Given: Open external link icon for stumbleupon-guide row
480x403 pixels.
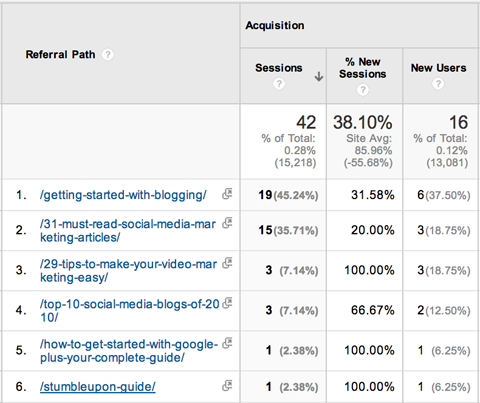Looking at the screenshot, I should (227, 385).
